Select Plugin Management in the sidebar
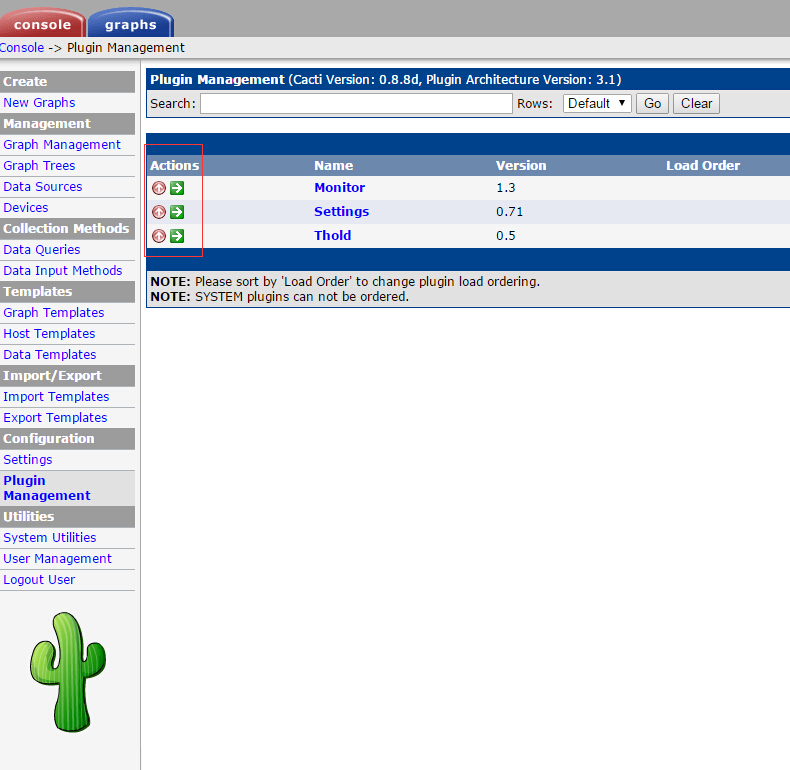This screenshot has height=770, width=790. click(47, 488)
